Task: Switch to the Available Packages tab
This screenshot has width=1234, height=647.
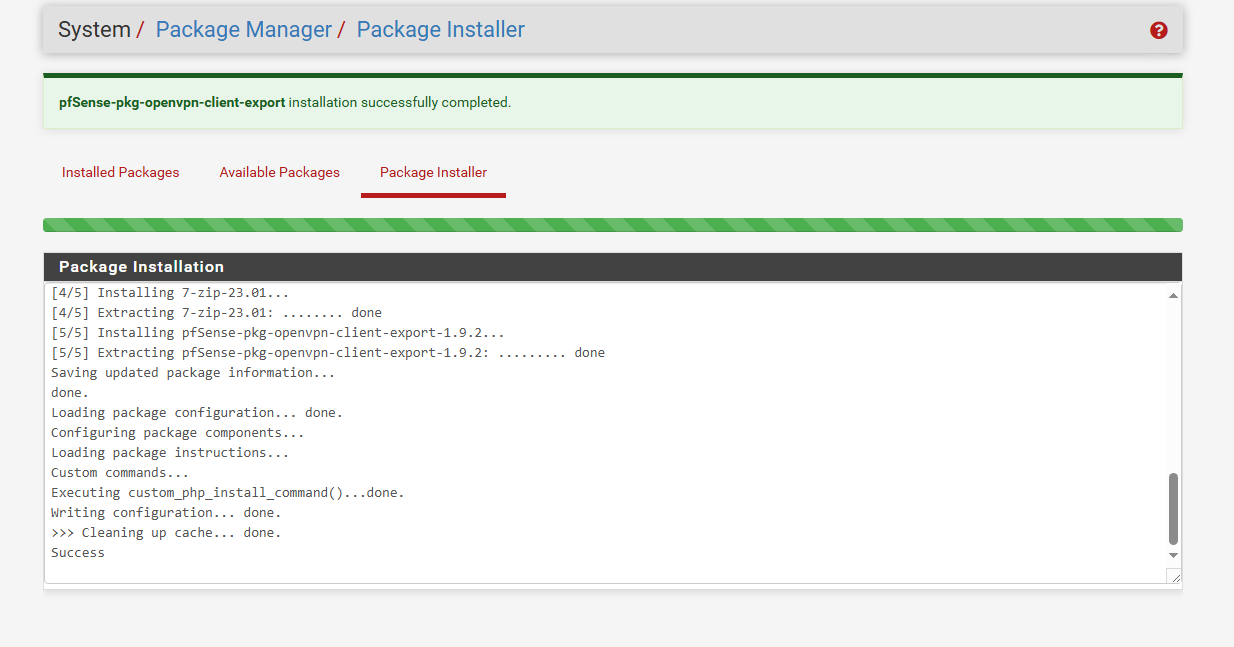Action: click(x=280, y=172)
